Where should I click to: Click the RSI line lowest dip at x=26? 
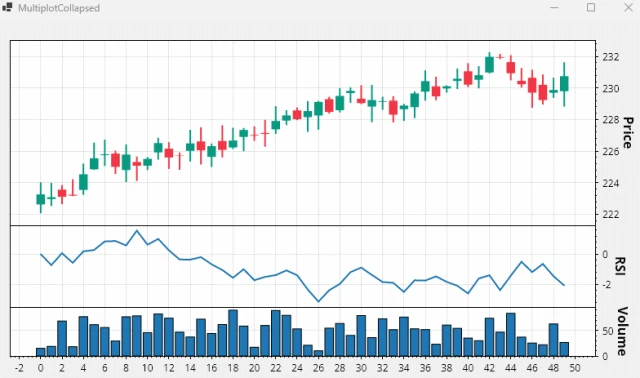(x=318, y=302)
